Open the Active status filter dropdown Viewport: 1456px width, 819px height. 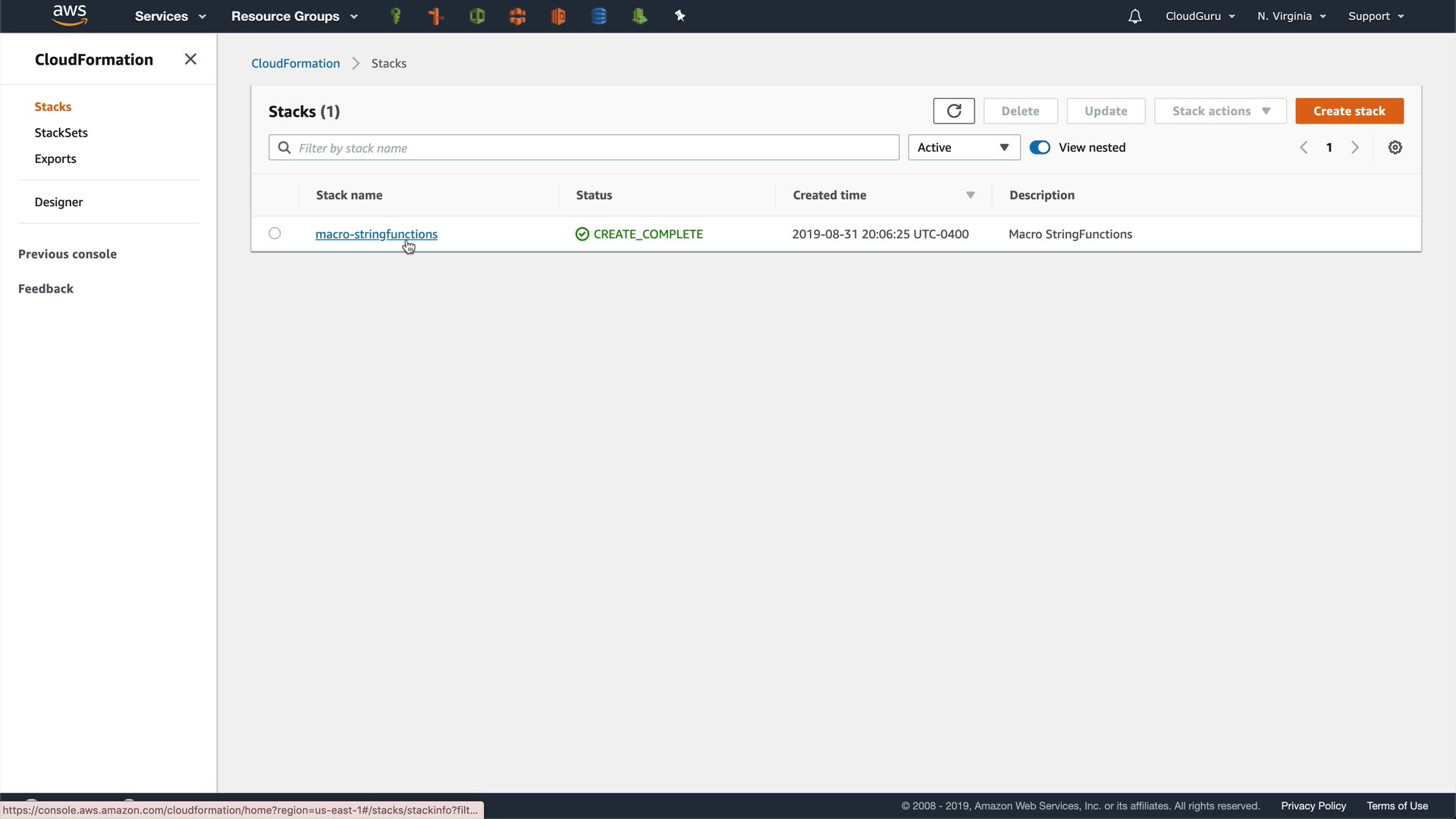(963, 148)
